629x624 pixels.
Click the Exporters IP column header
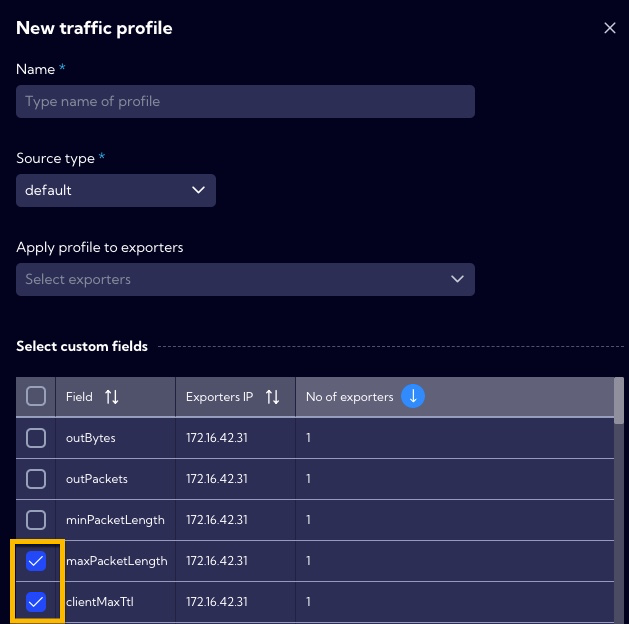(x=235, y=397)
